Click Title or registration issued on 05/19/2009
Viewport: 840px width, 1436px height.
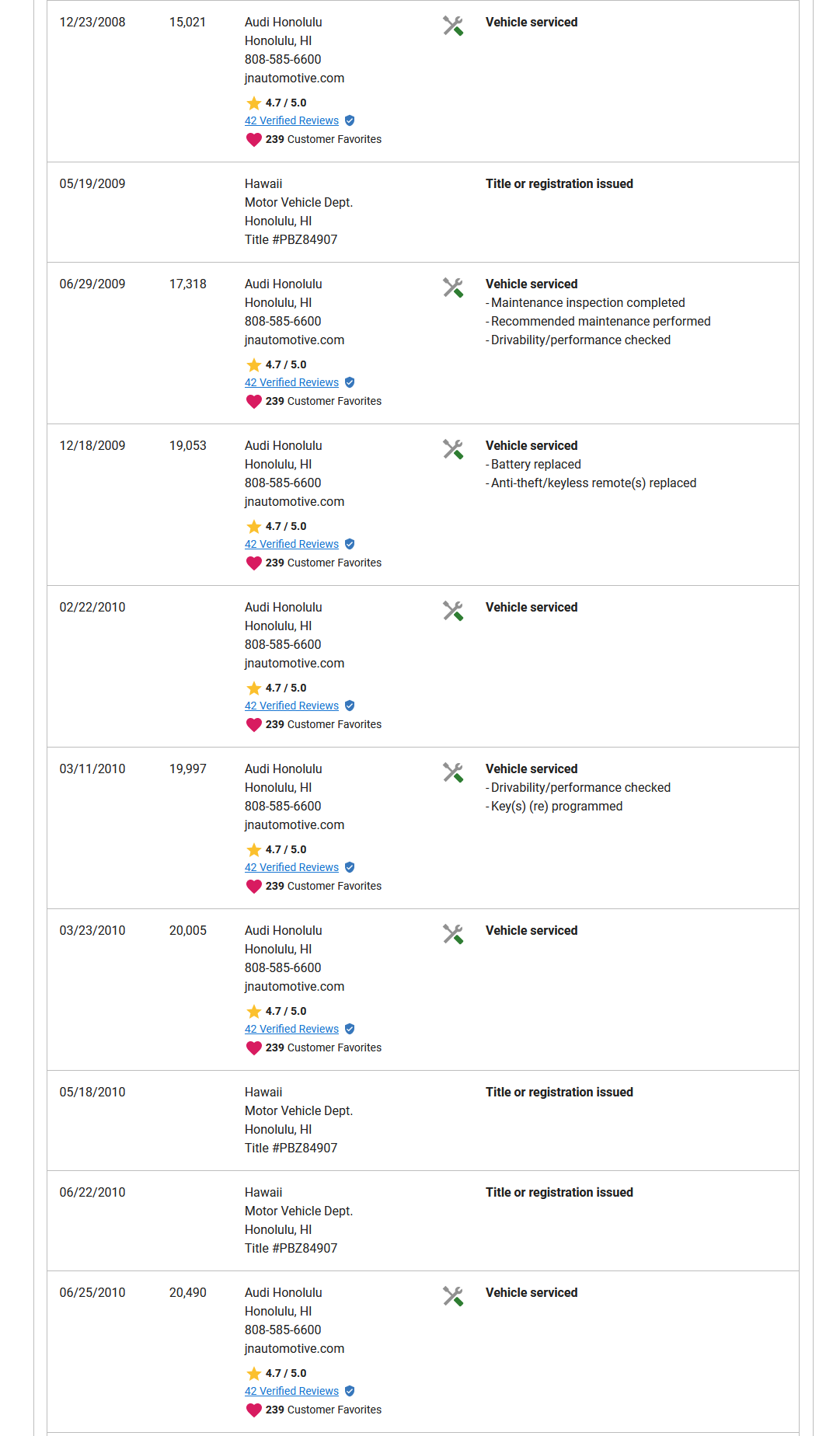pyautogui.click(x=559, y=183)
